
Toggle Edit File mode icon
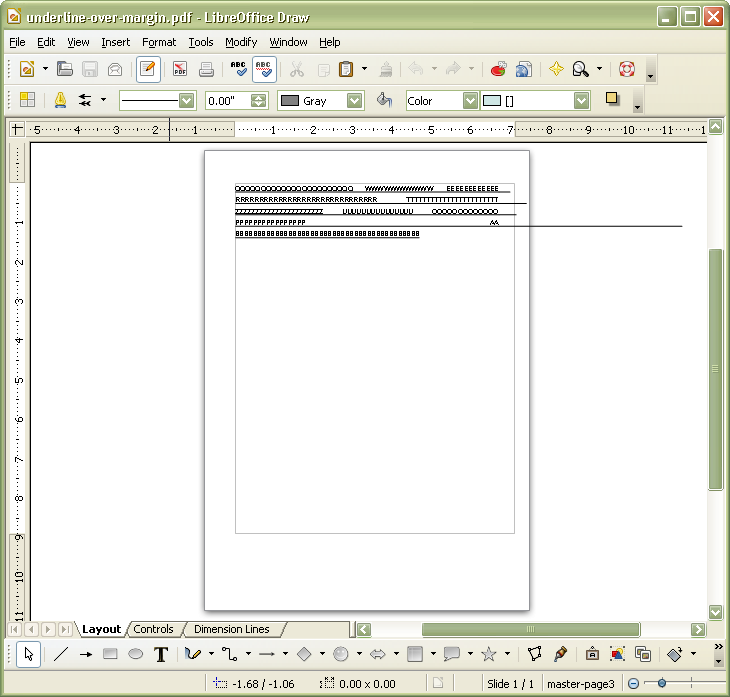click(148, 69)
